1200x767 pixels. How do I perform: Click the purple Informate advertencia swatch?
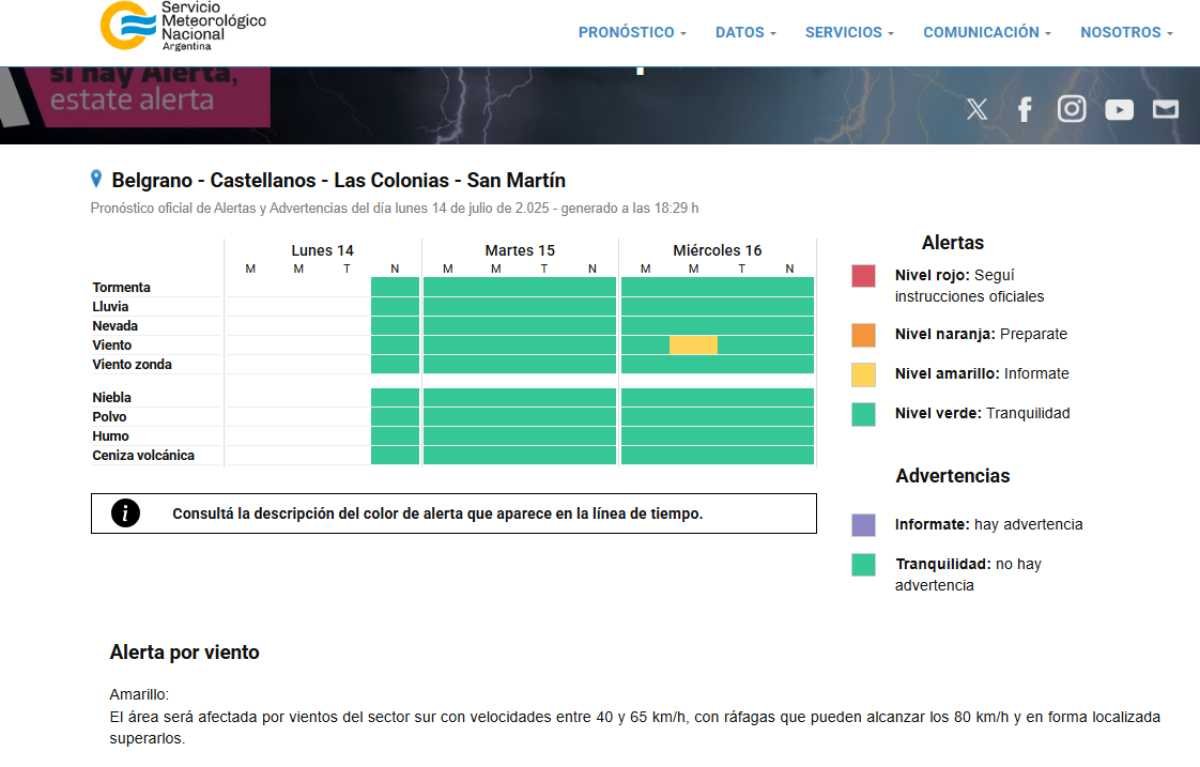[x=863, y=525]
